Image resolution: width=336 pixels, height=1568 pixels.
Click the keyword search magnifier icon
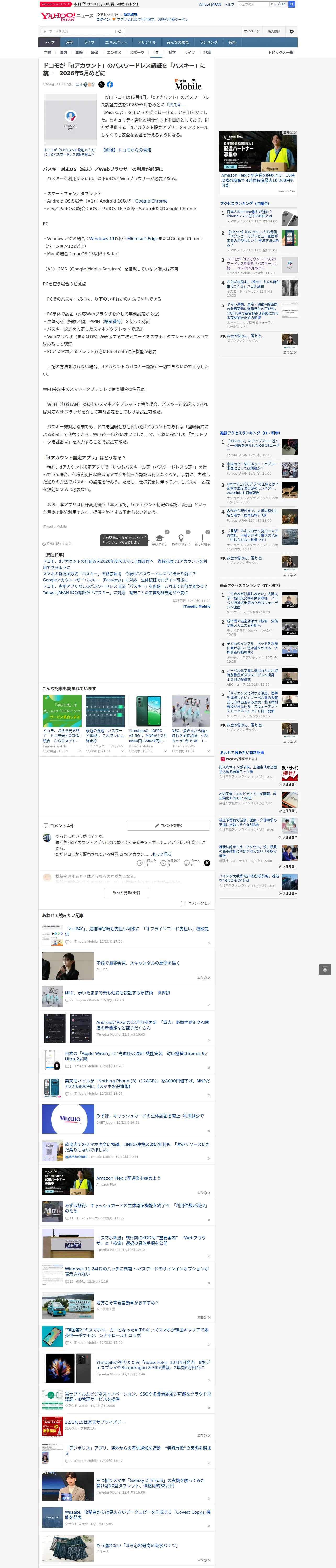click(x=120, y=32)
